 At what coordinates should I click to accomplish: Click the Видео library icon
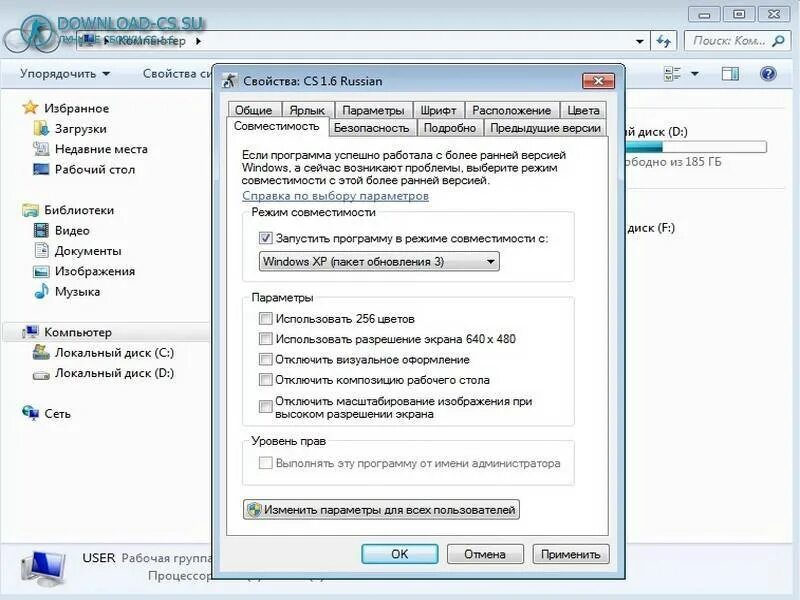[41, 230]
